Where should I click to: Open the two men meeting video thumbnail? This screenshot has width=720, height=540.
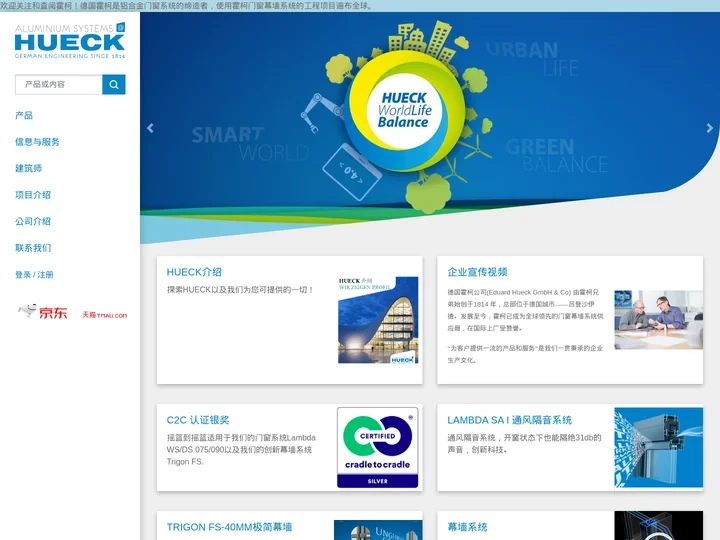pos(658,320)
